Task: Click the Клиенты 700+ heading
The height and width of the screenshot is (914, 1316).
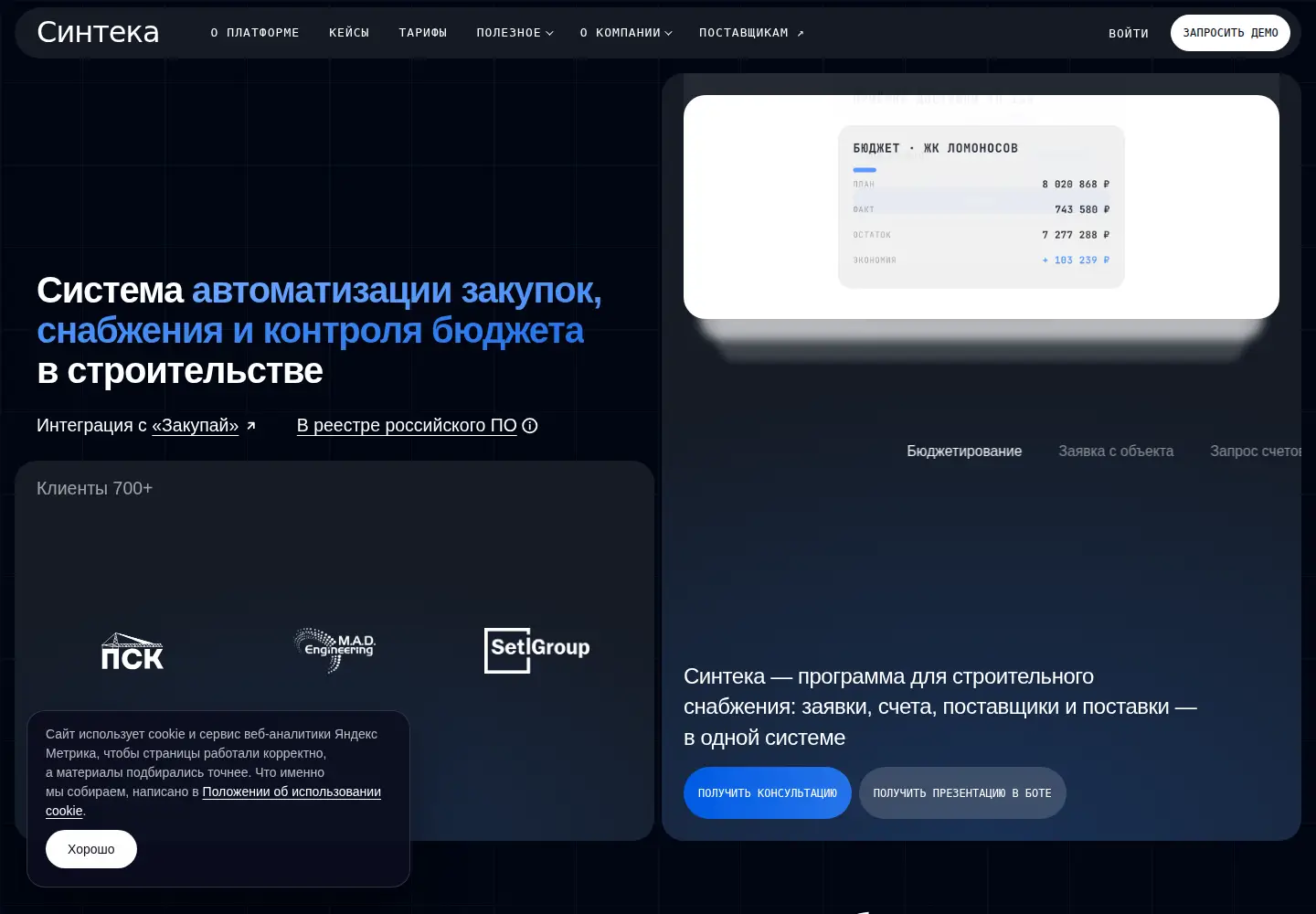Action: point(94,488)
